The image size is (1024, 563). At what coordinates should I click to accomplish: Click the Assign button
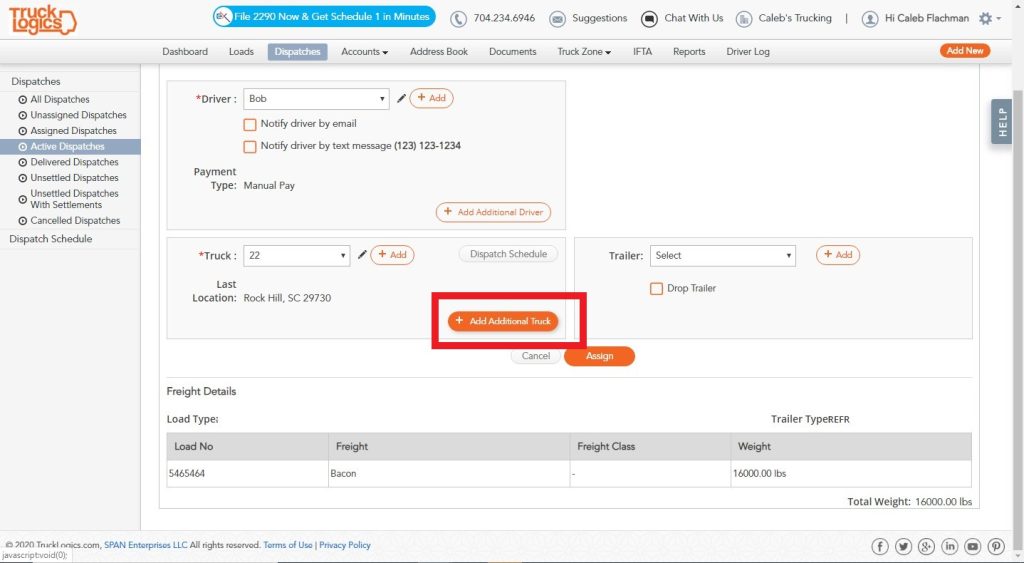pyautogui.click(x=600, y=356)
